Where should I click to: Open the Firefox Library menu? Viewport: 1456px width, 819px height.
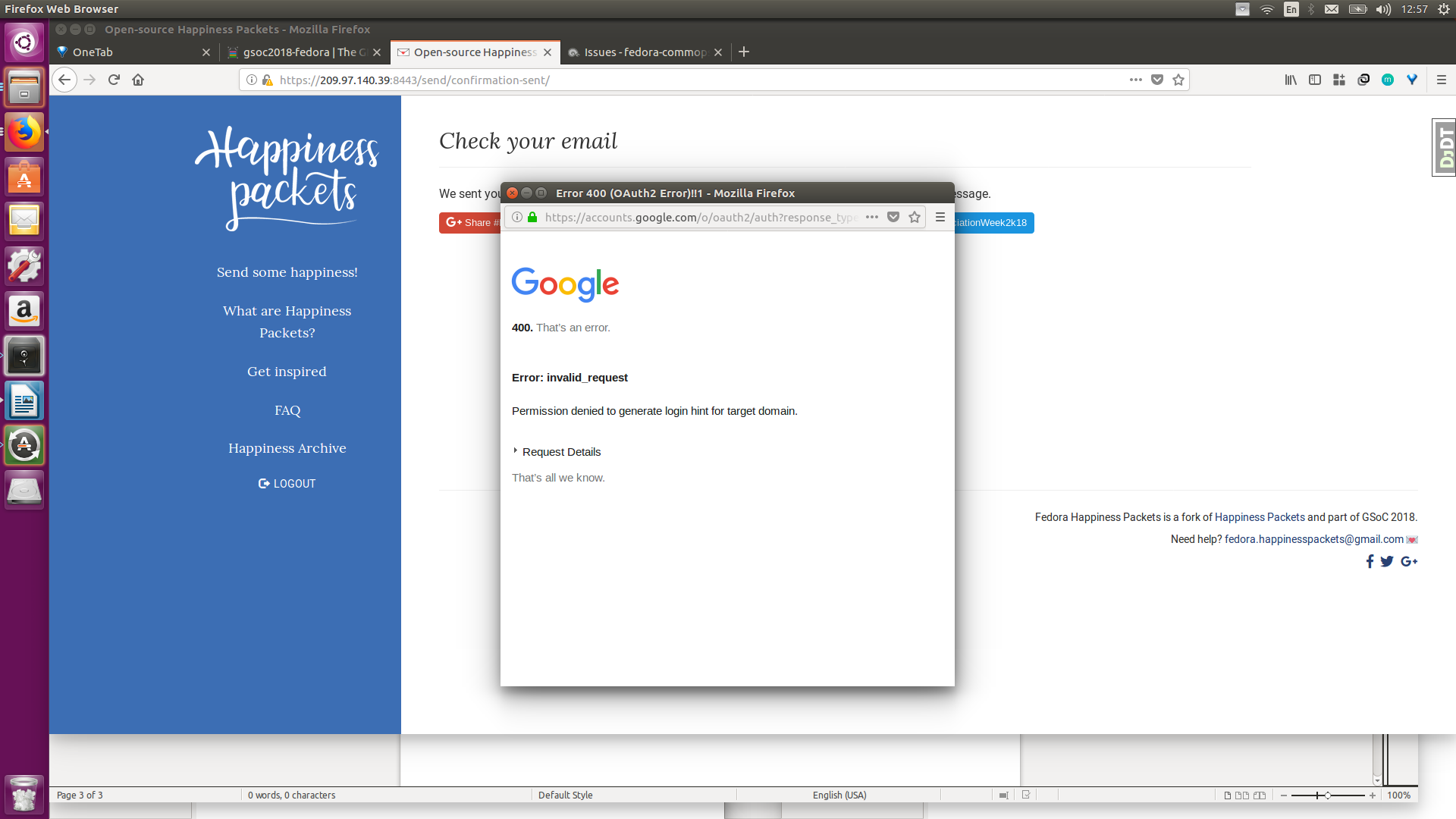1291,80
